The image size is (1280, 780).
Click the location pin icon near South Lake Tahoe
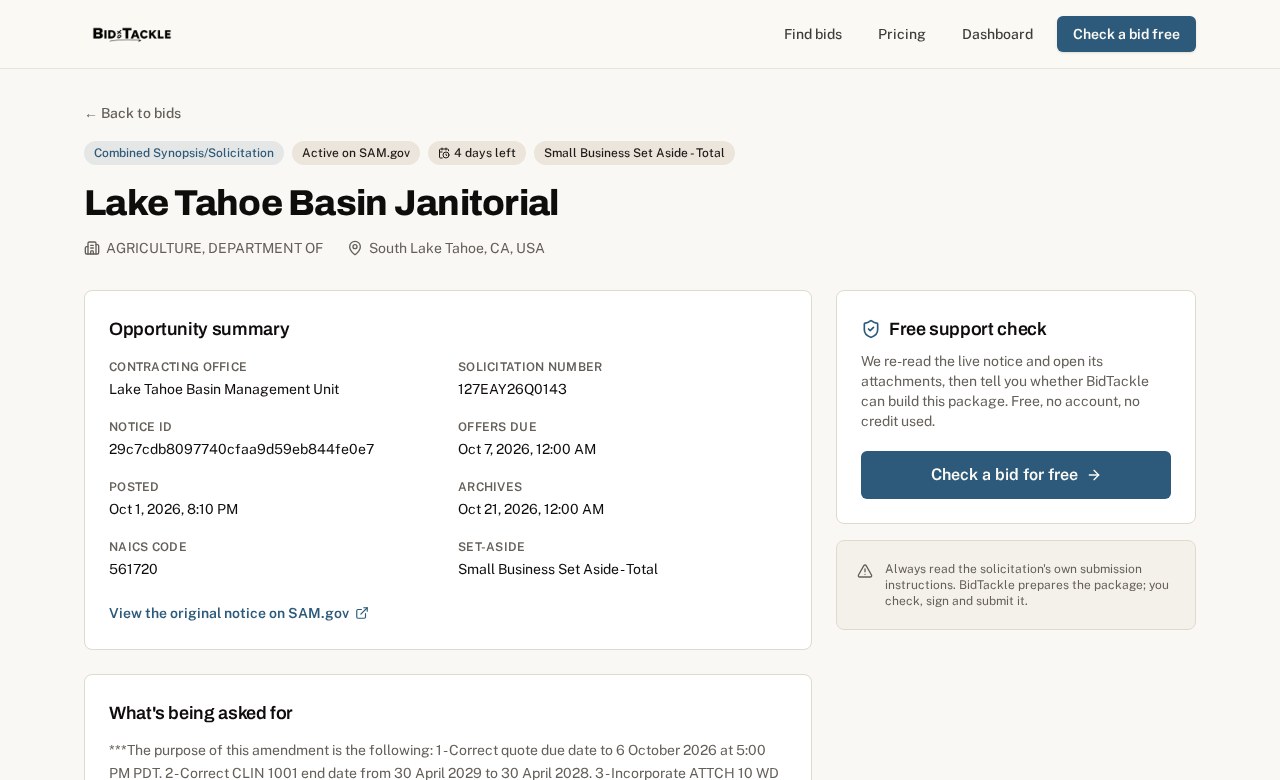(355, 248)
